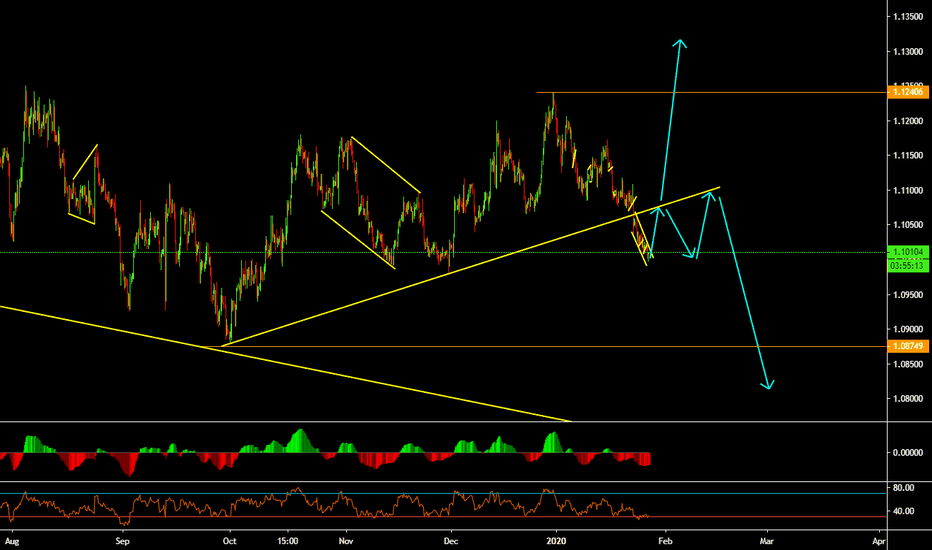Viewport: 932px width, 550px height.
Task: Click the Dec label on time axis
Action: pos(451,541)
